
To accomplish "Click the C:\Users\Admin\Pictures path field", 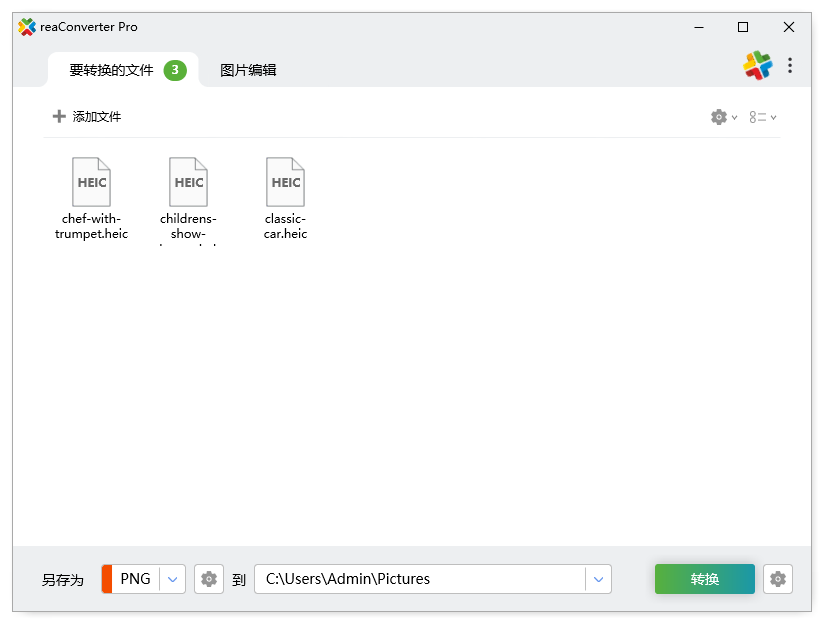I will (x=420, y=579).
